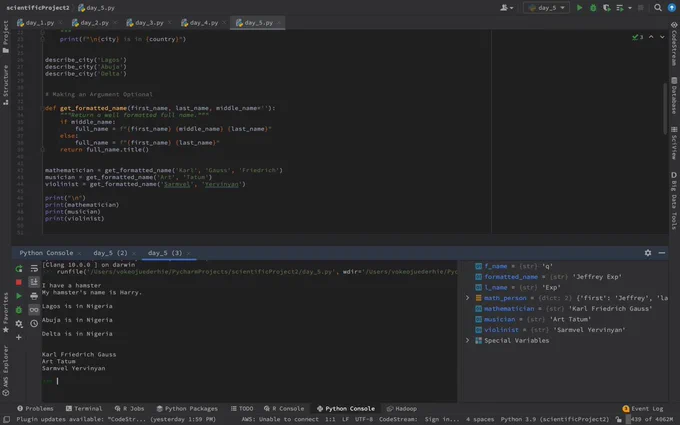Screen dimensions: 680x425
Task: Go to previous highlighted problem arrow
Action: click(x=651, y=37)
